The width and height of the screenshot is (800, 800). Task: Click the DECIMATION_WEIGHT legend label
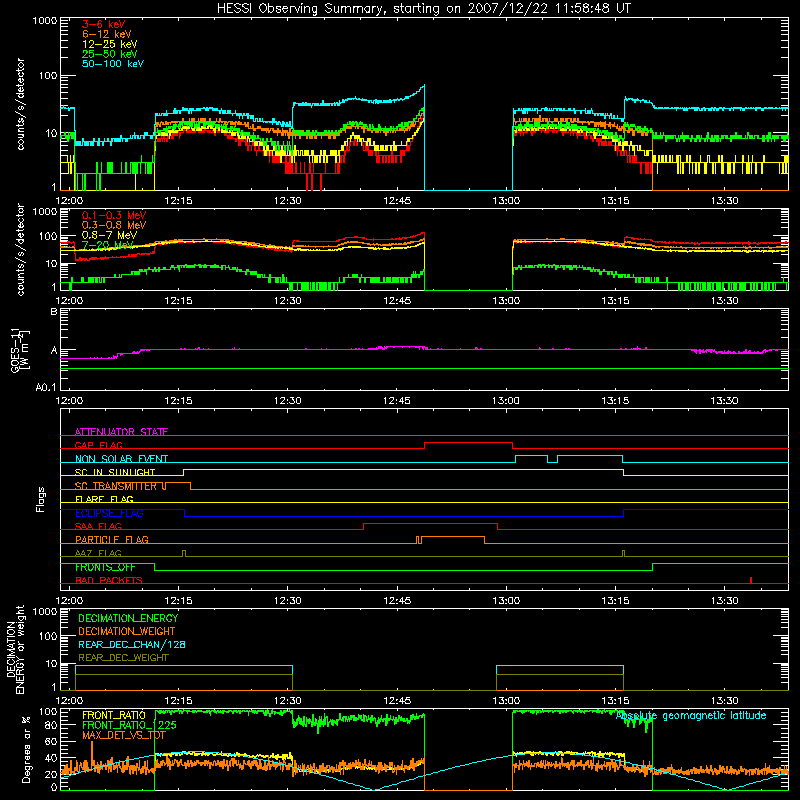127,632
